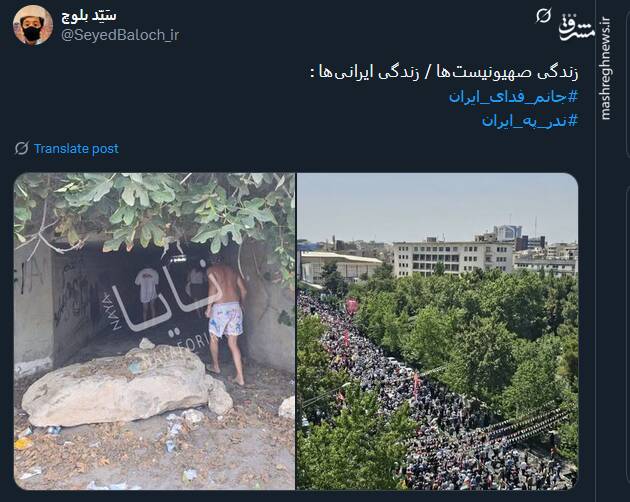Click the Grok icon beside Mashregh logo

coord(543,16)
